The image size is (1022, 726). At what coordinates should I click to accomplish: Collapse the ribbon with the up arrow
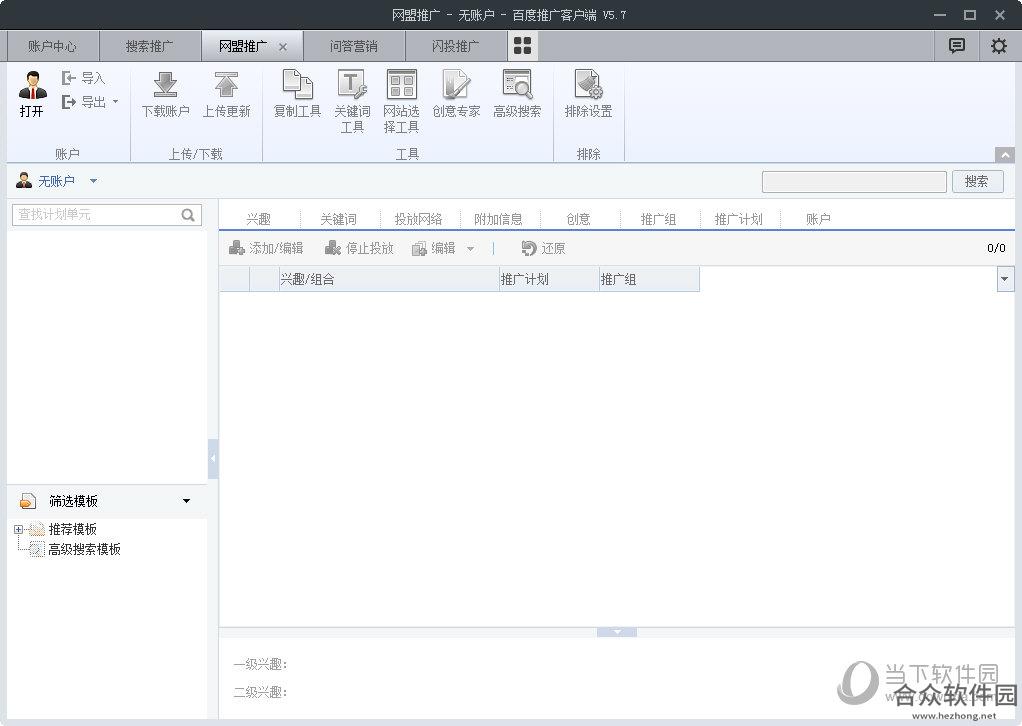point(1004,155)
